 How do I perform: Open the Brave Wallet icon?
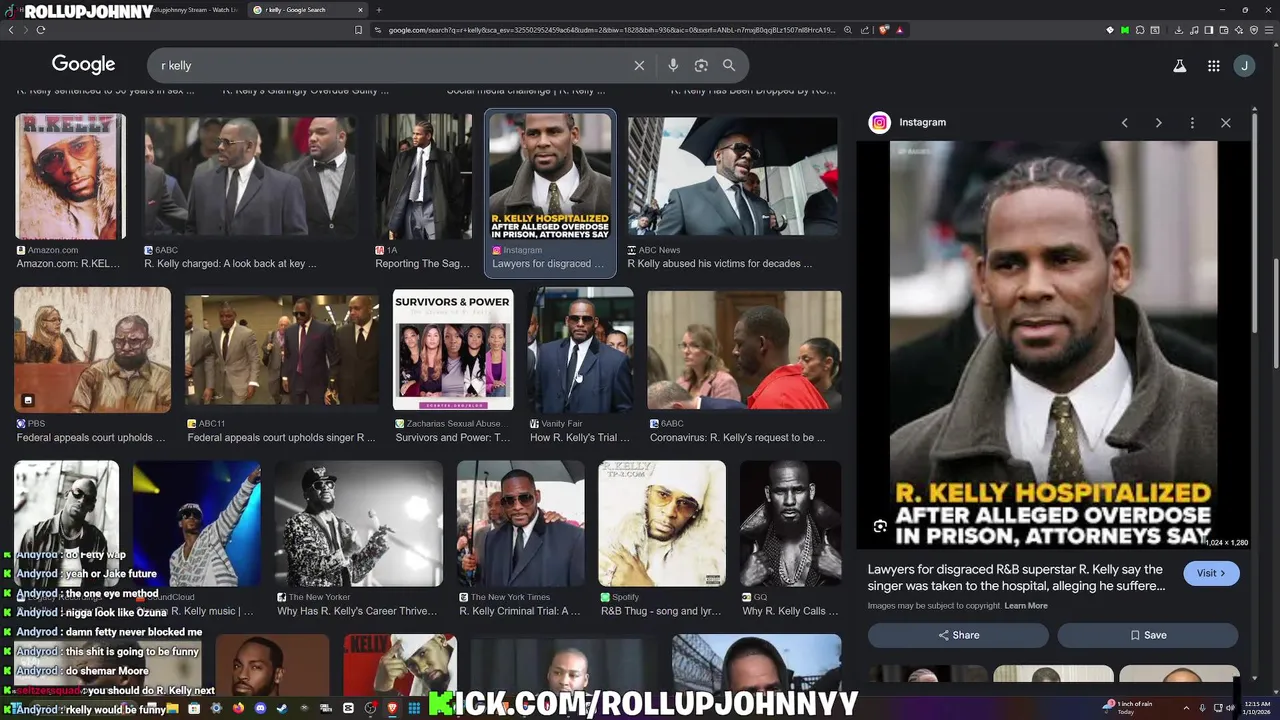click(1224, 30)
